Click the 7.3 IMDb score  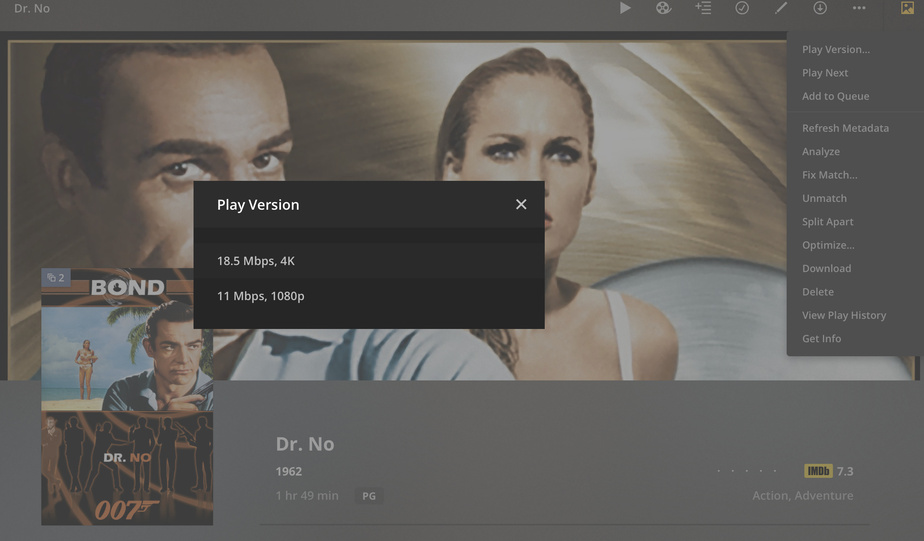[x=845, y=471]
